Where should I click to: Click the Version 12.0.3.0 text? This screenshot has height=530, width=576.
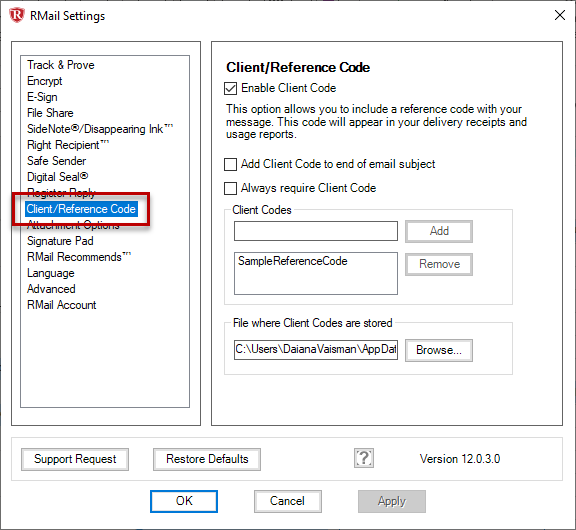(460, 459)
